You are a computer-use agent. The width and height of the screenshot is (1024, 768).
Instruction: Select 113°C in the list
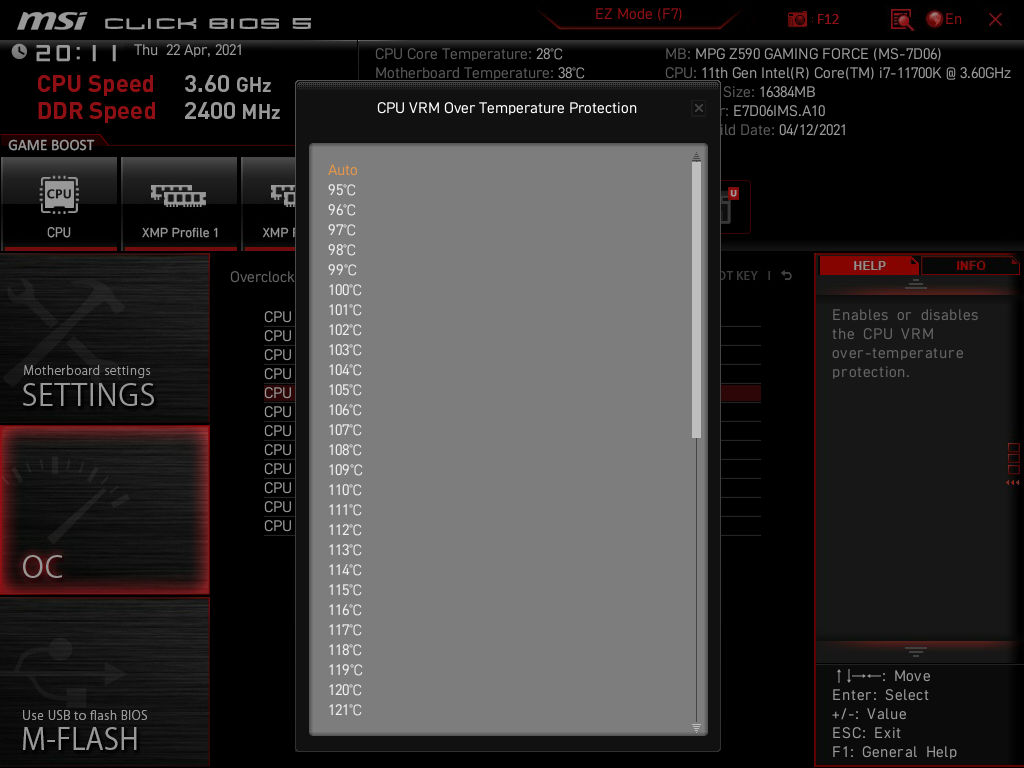(344, 550)
